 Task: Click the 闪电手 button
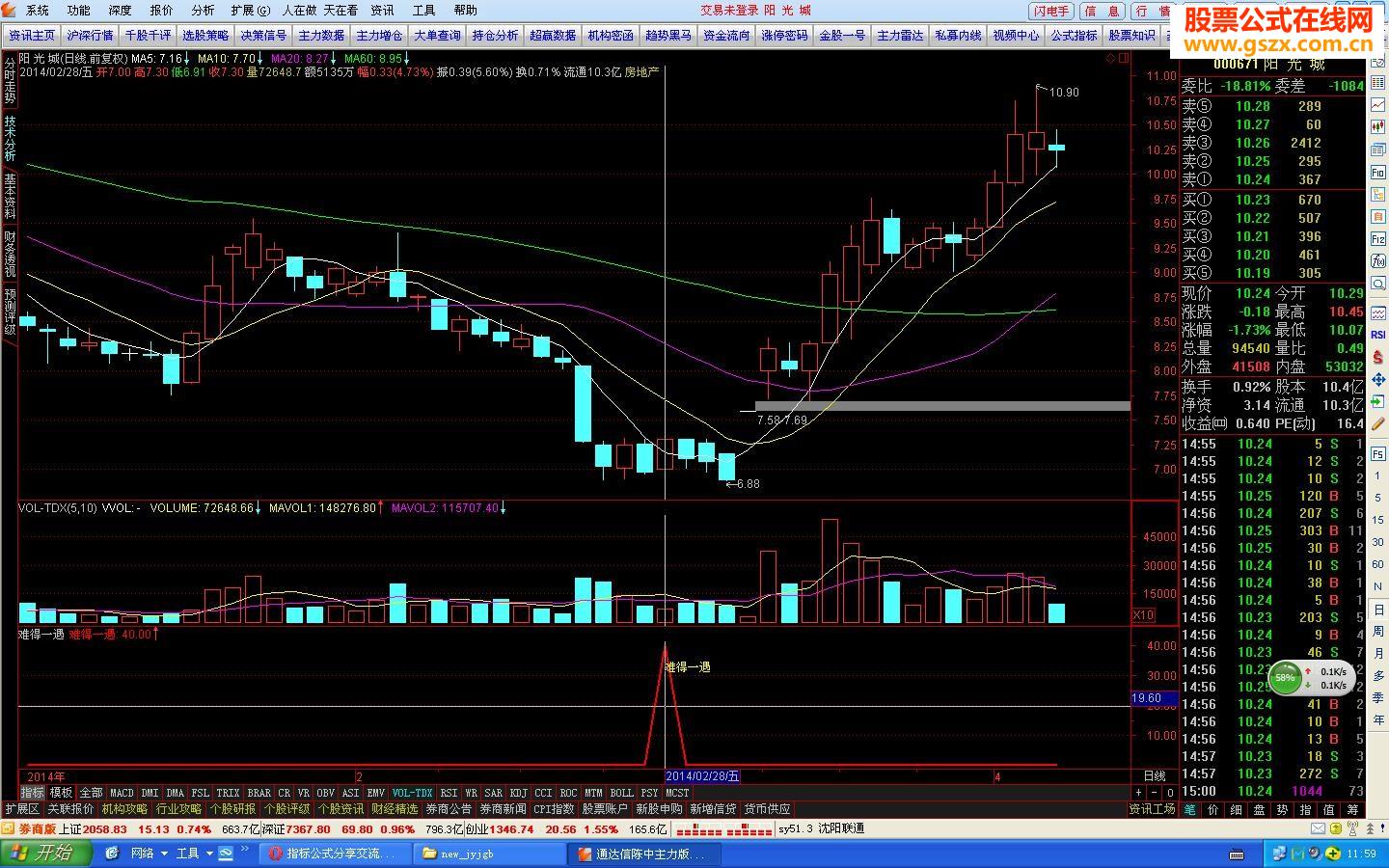coord(1050,11)
